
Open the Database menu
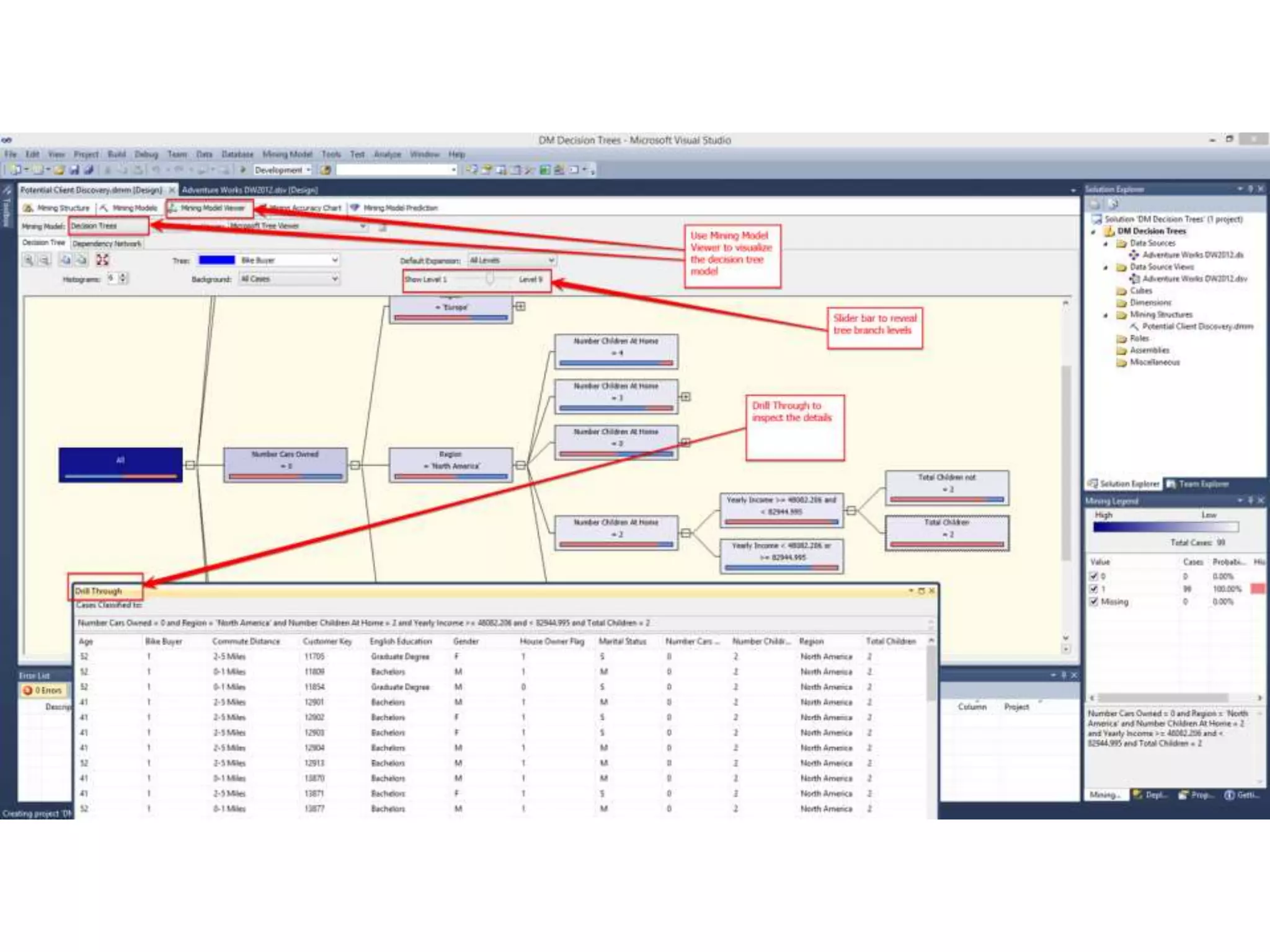click(238, 154)
